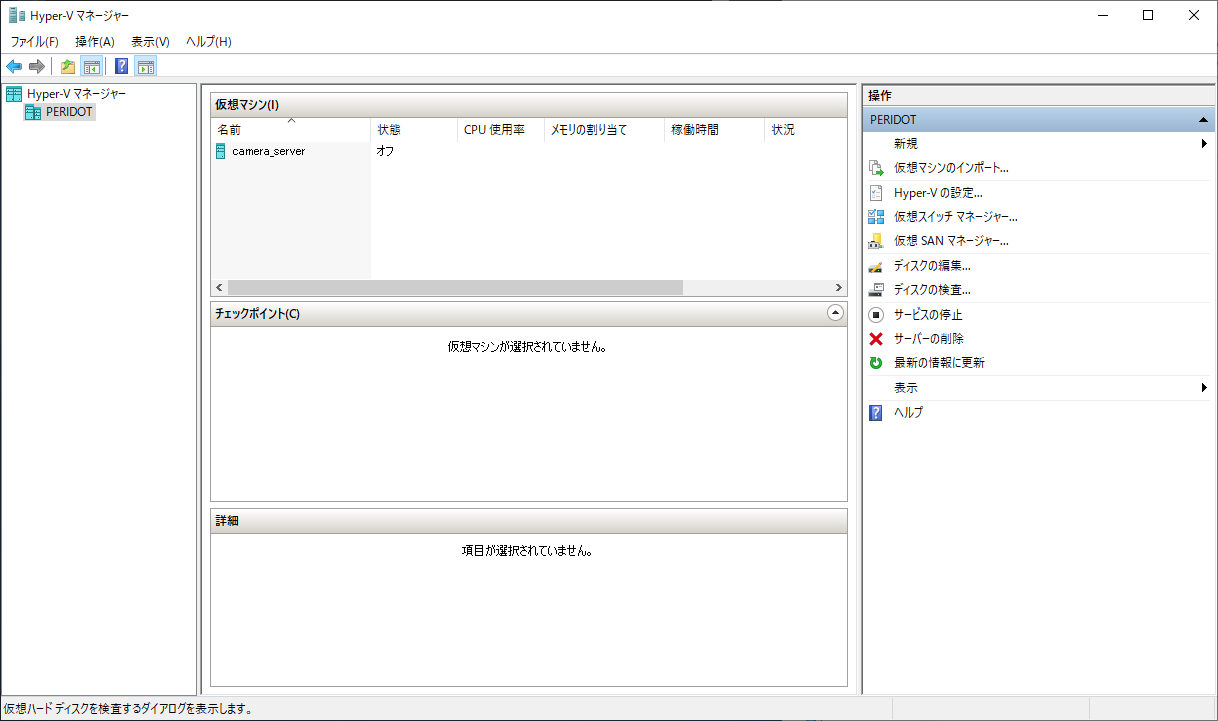The height and width of the screenshot is (721, 1218).
Task: Sort by 状況 column header
Action: click(805, 130)
